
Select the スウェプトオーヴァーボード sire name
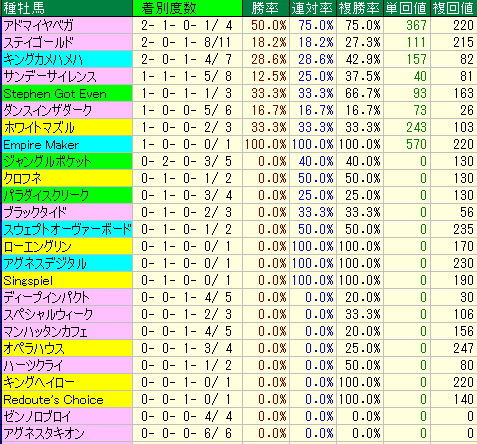(67, 229)
